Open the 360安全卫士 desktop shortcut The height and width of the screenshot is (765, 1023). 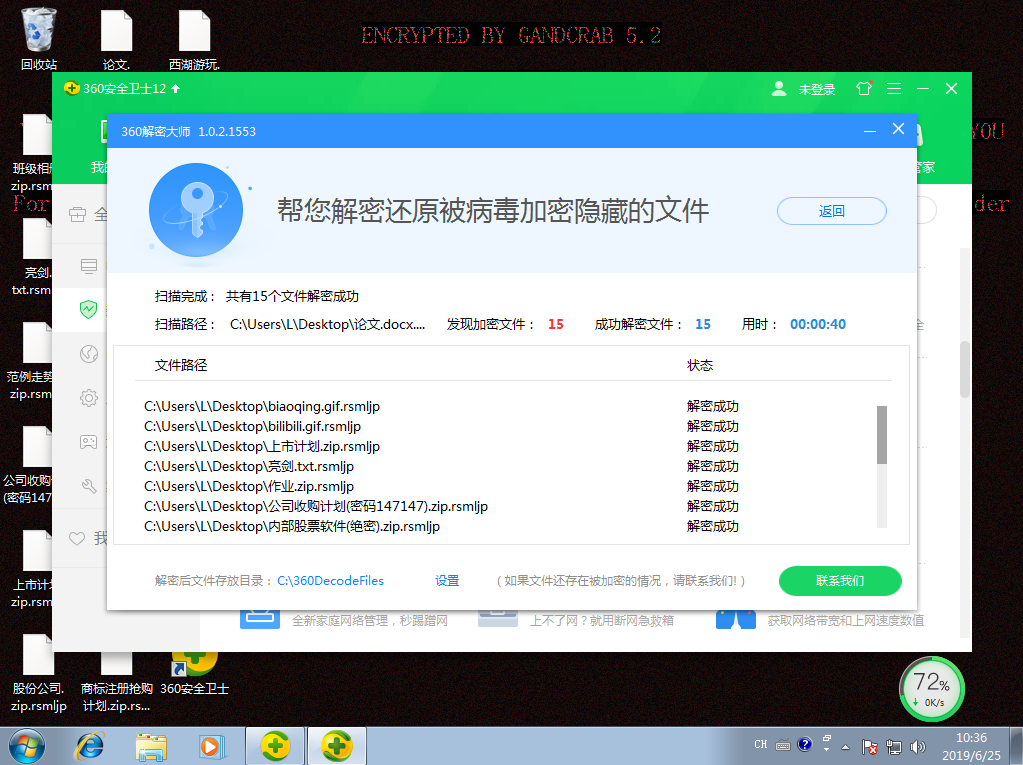tap(194, 673)
